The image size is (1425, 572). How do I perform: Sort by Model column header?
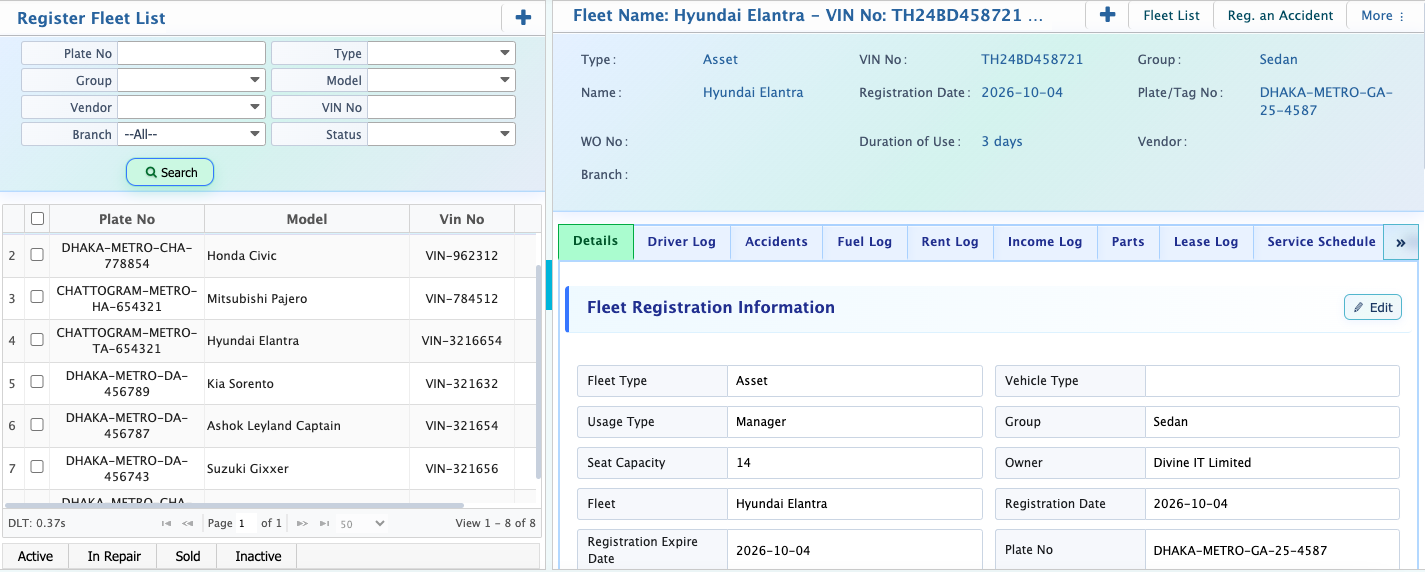[x=307, y=219]
